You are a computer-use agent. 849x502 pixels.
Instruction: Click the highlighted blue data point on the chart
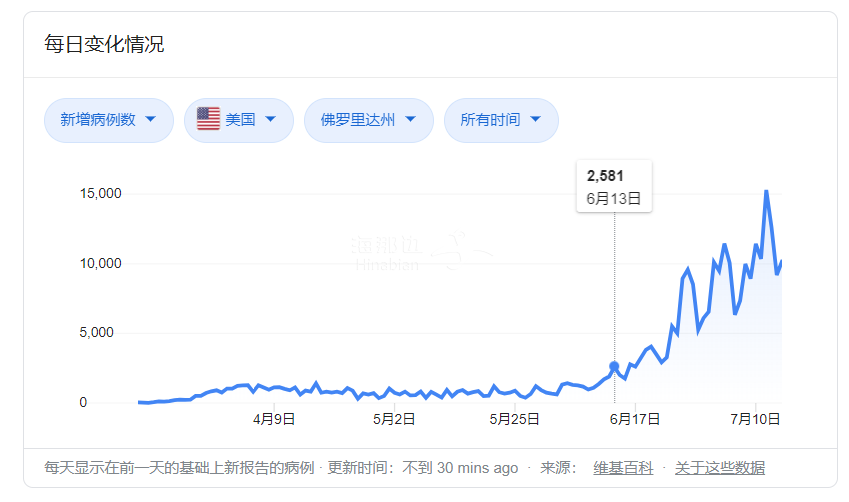pyautogui.click(x=614, y=367)
